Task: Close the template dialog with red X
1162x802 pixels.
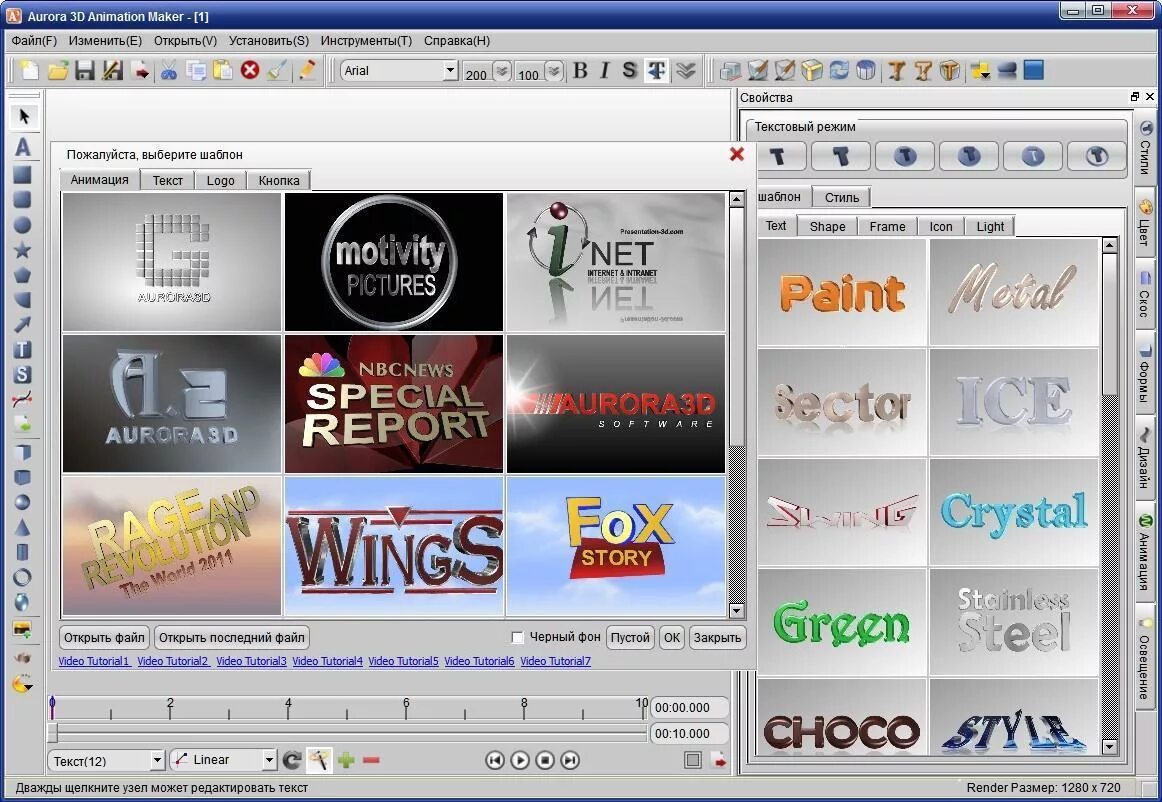Action: pyautogui.click(x=737, y=154)
